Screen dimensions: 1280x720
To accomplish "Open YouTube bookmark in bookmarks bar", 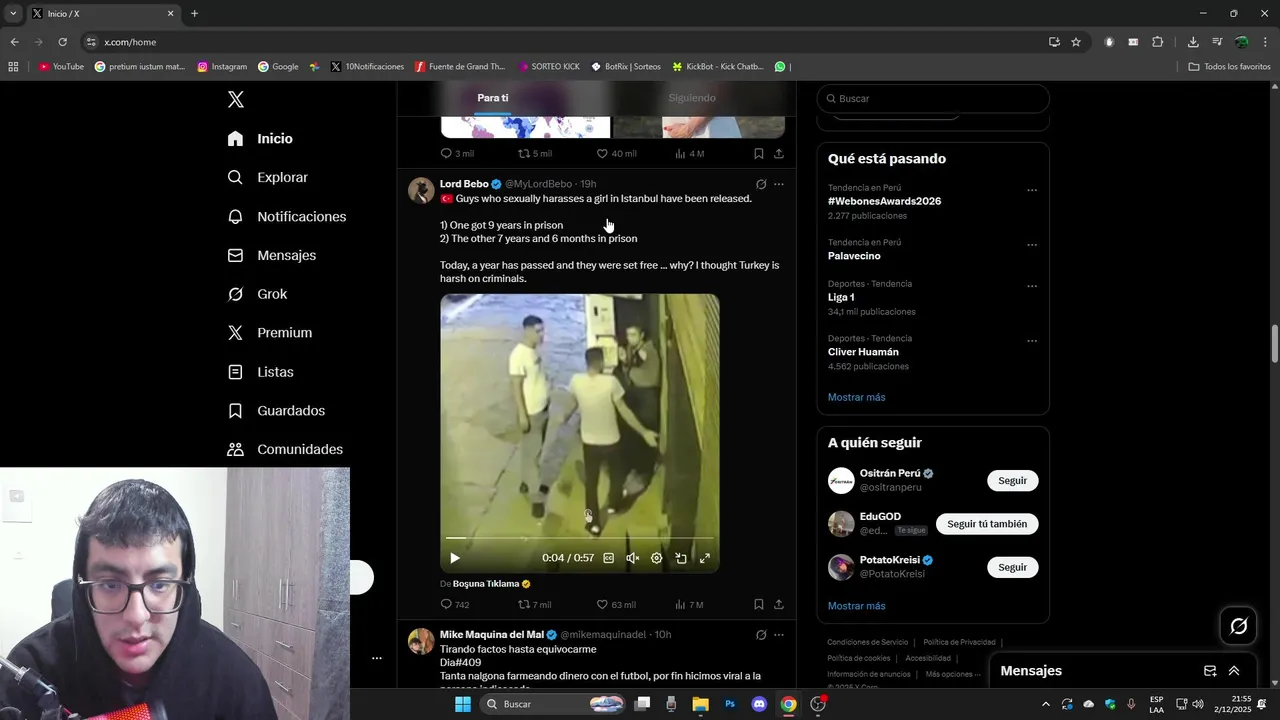I will point(62,67).
